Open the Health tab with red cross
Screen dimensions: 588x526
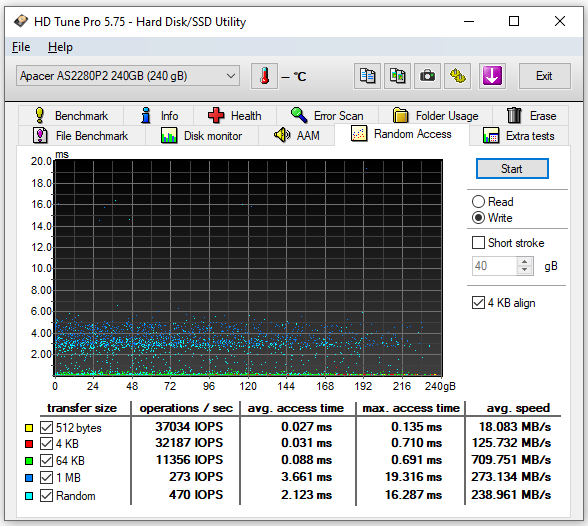tap(235, 115)
